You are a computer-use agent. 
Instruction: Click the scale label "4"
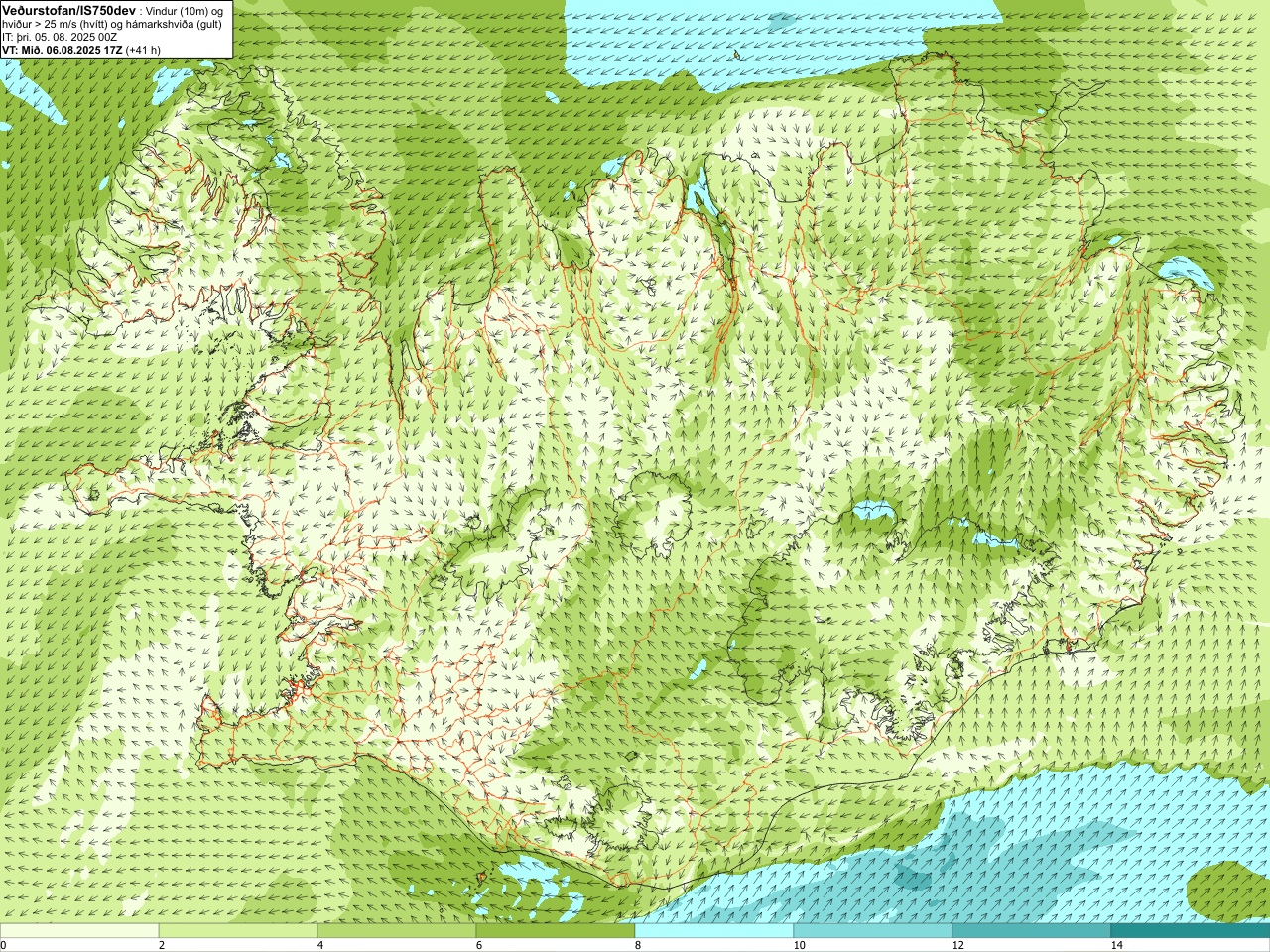point(319,945)
